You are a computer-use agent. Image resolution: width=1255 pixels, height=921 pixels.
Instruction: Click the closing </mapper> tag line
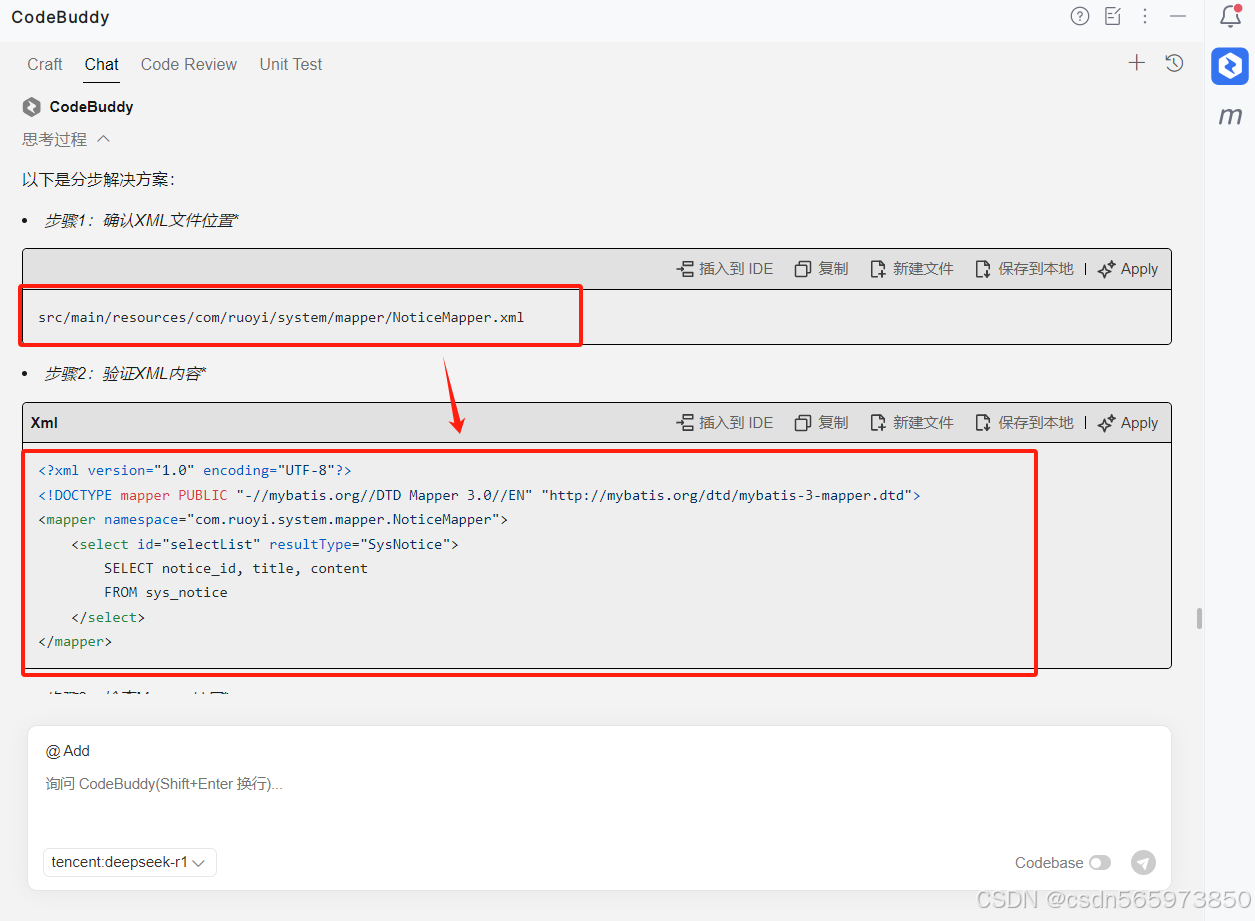pyautogui.click(x=75, y=642)
